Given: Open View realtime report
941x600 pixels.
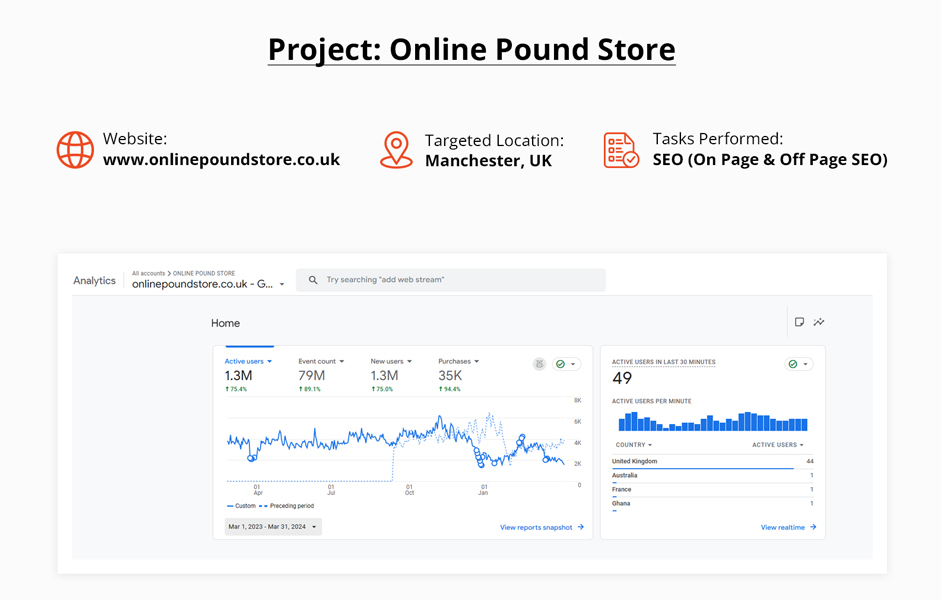Looking at the screenshot, I should click(783, 527).
